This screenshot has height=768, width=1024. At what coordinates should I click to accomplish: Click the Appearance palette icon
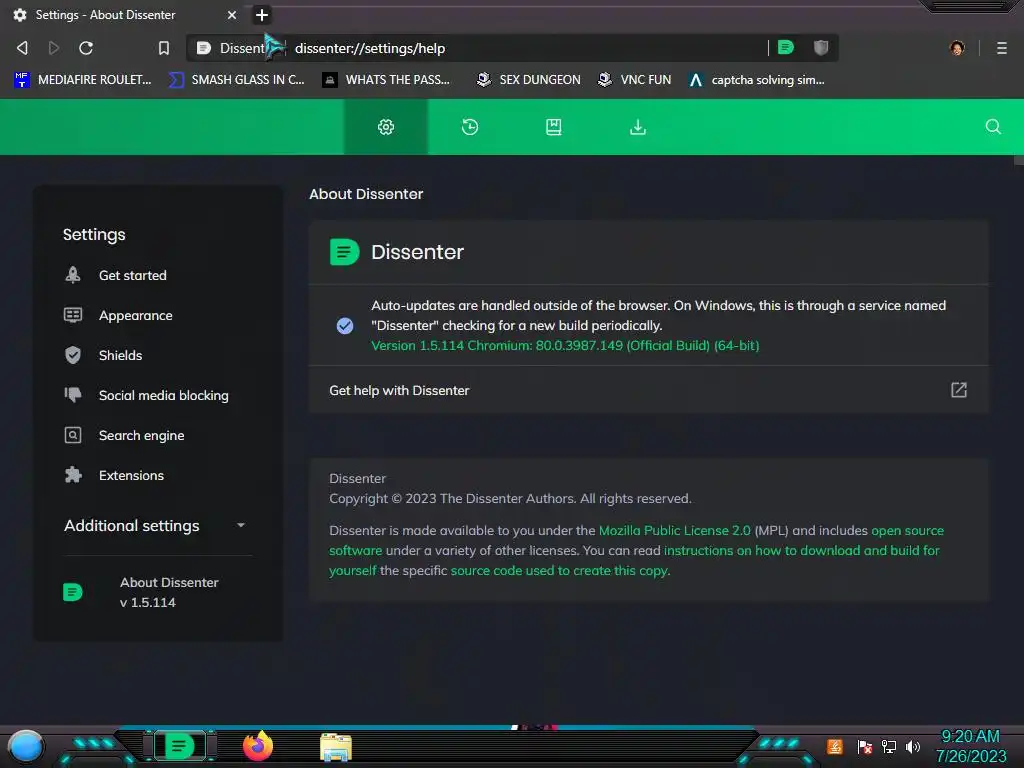(x=73, y=315)
